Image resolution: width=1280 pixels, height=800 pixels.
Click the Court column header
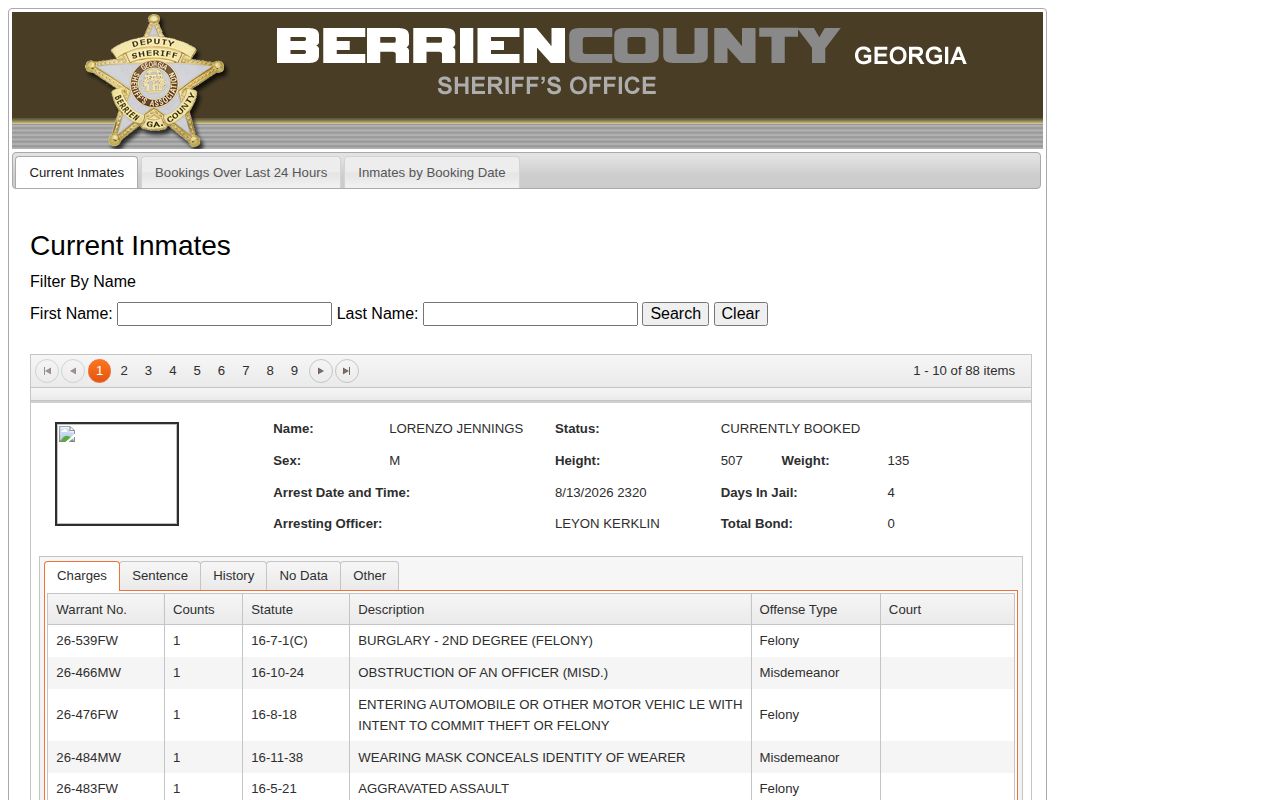[x=947, y=610]
